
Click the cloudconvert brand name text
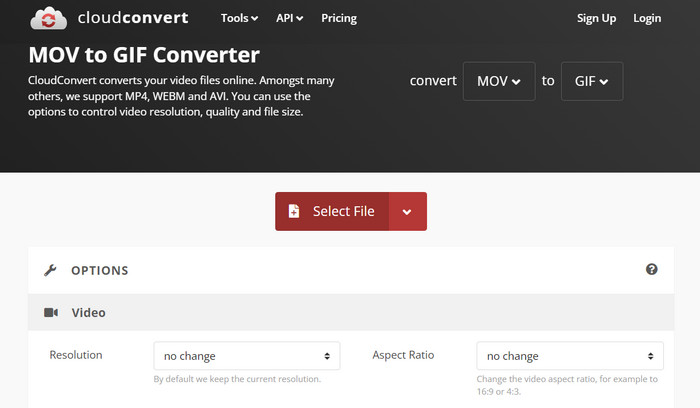pos(133,18)
